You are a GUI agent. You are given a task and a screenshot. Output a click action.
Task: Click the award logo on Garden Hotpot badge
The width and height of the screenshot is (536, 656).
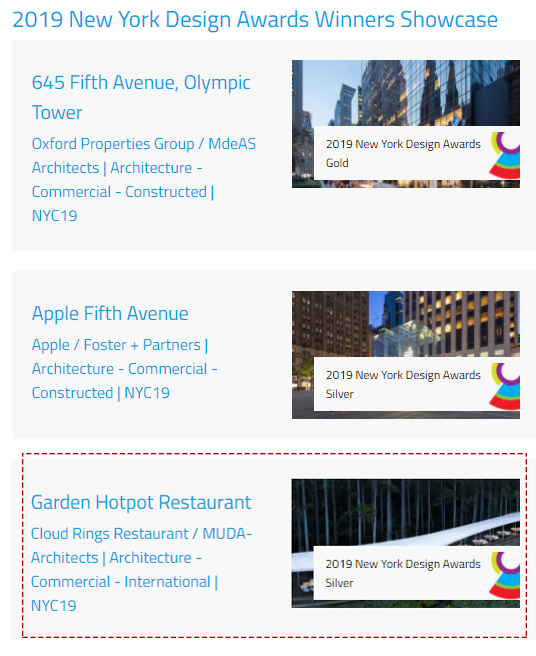point(505,575)
